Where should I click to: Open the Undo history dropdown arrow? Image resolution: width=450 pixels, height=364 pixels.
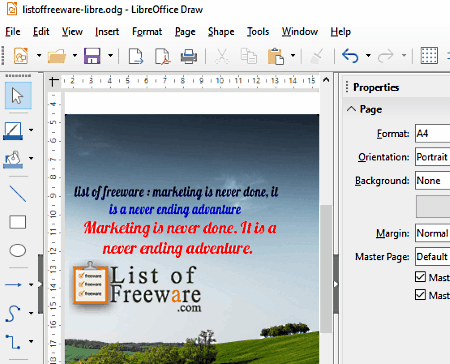[368, 55]
